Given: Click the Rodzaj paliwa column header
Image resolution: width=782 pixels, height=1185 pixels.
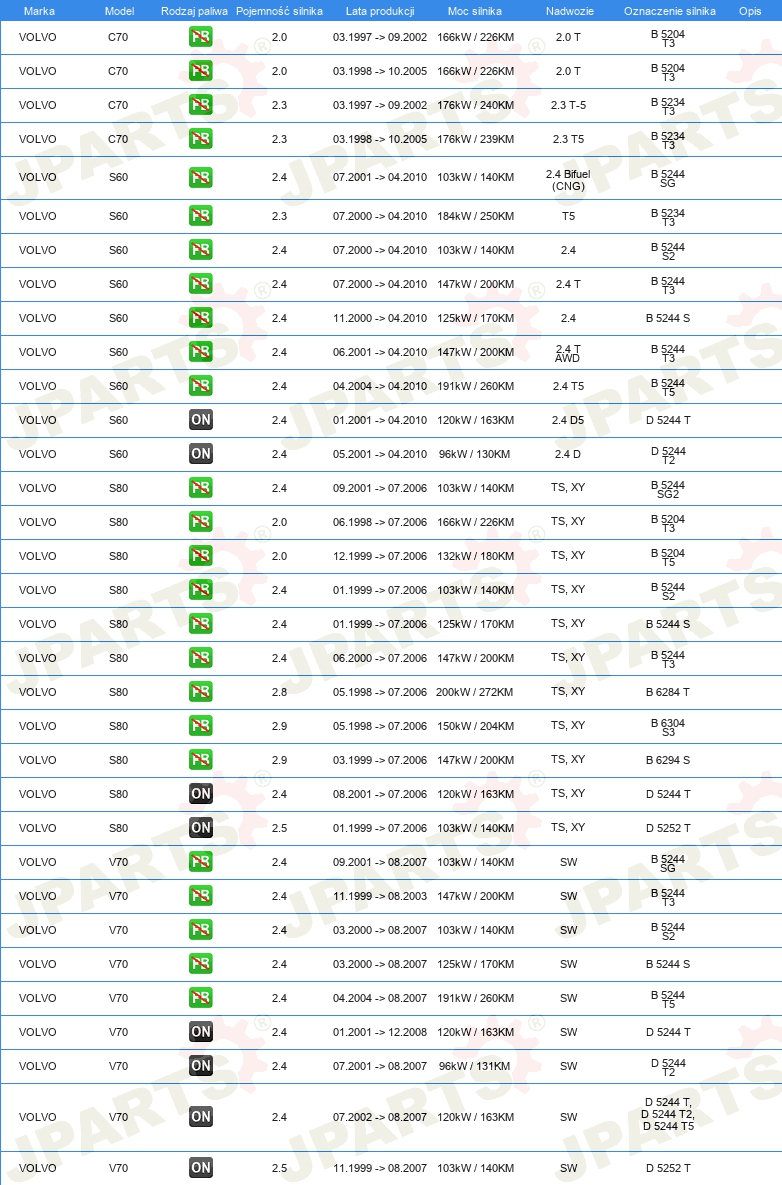Looking at the screenshot, I should tap(194, 11).
